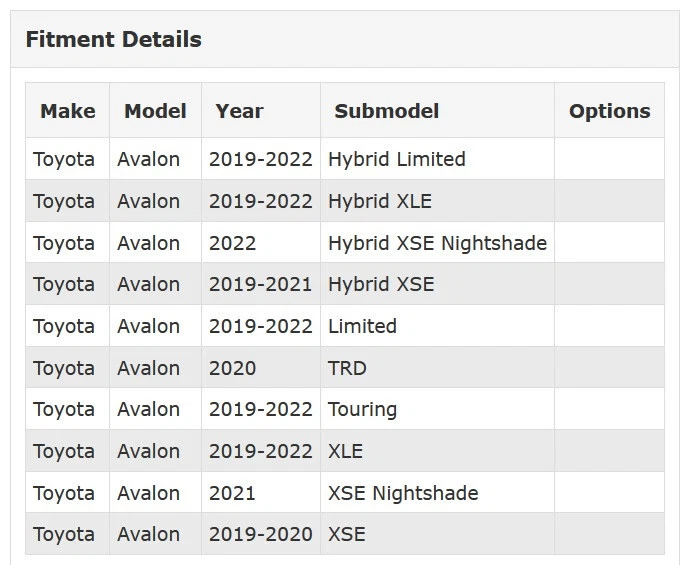This screenshot has height=565, width=694.
Task: Select the TRD submodel cell
Action: pyautogui.click(x=347, y=368)
